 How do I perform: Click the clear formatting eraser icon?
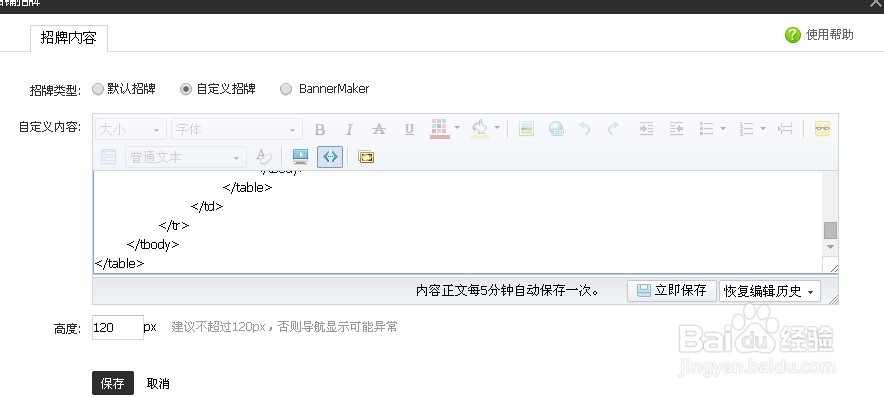click(264, 157)
